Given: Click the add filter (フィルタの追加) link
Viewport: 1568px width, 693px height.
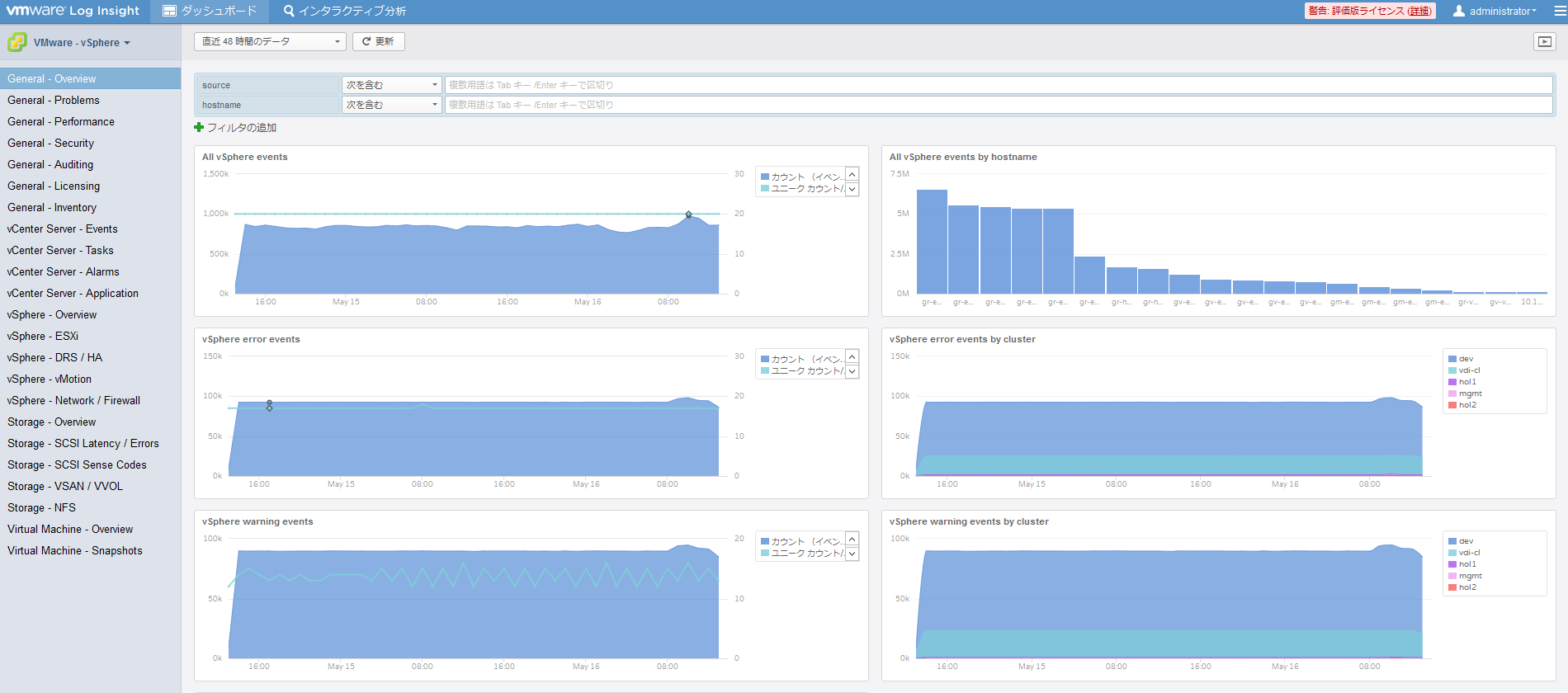Looking at the screenshot, I should 242,128.
